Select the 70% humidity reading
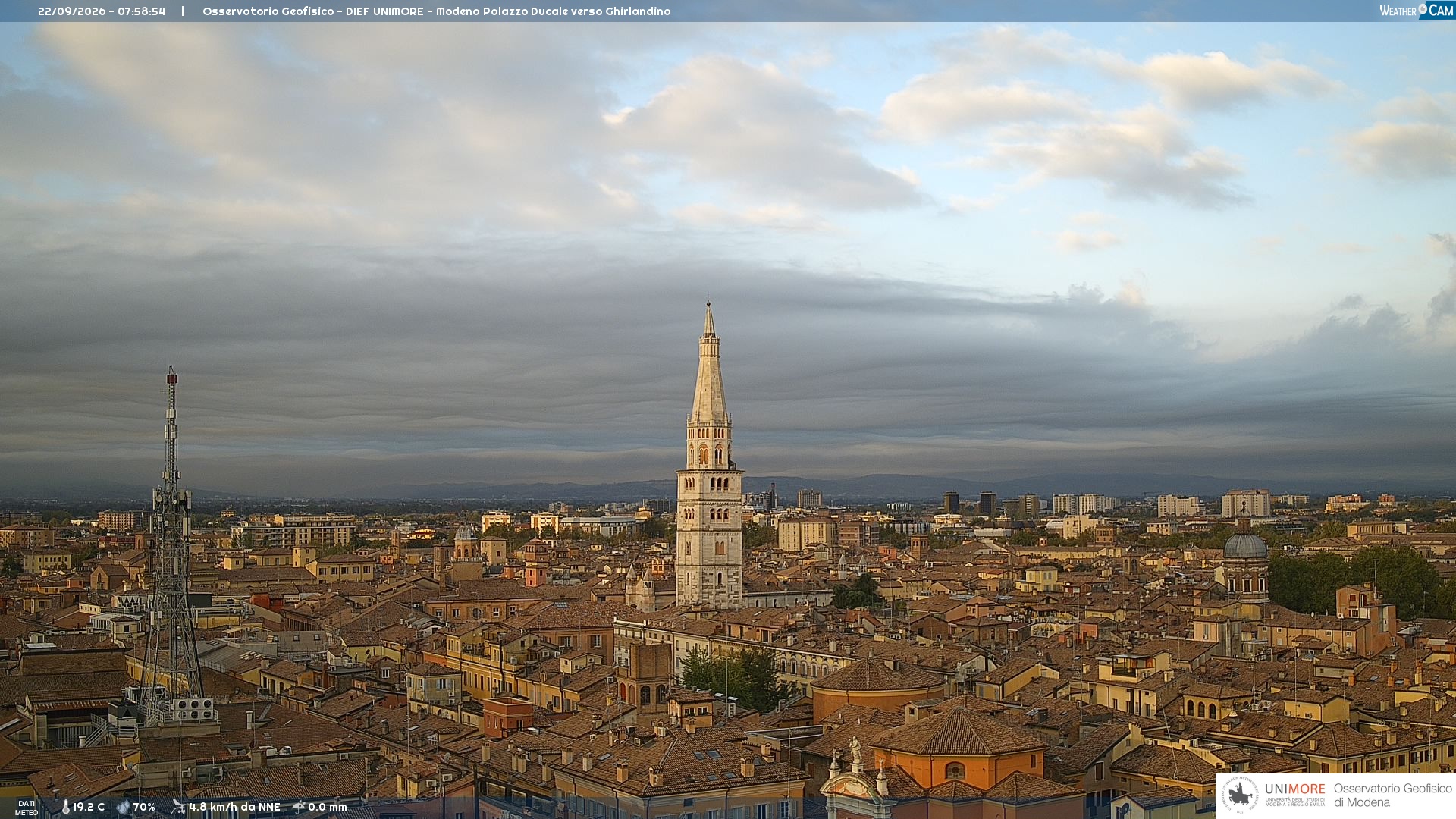Image resolution: width=1456 pixels, height=819 pixels. [x=144, y=807]
